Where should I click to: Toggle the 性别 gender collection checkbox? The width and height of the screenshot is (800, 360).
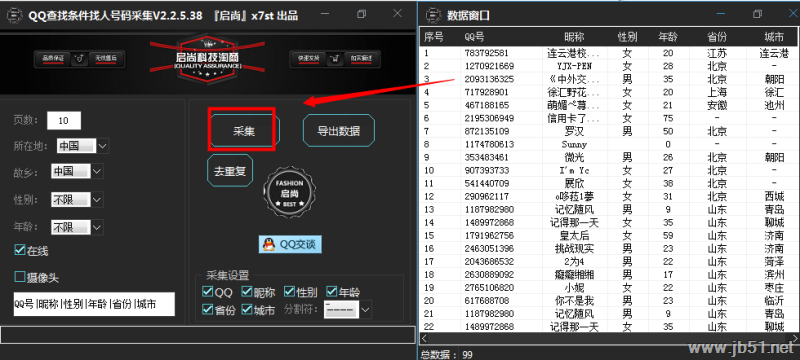pyautogui.click(x=289, y=292)
